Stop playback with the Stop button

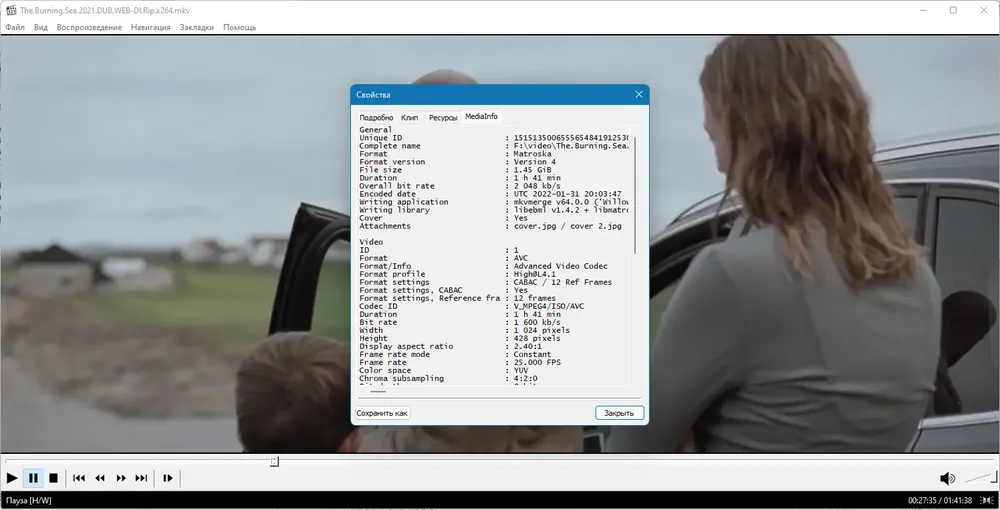point(54,477)
